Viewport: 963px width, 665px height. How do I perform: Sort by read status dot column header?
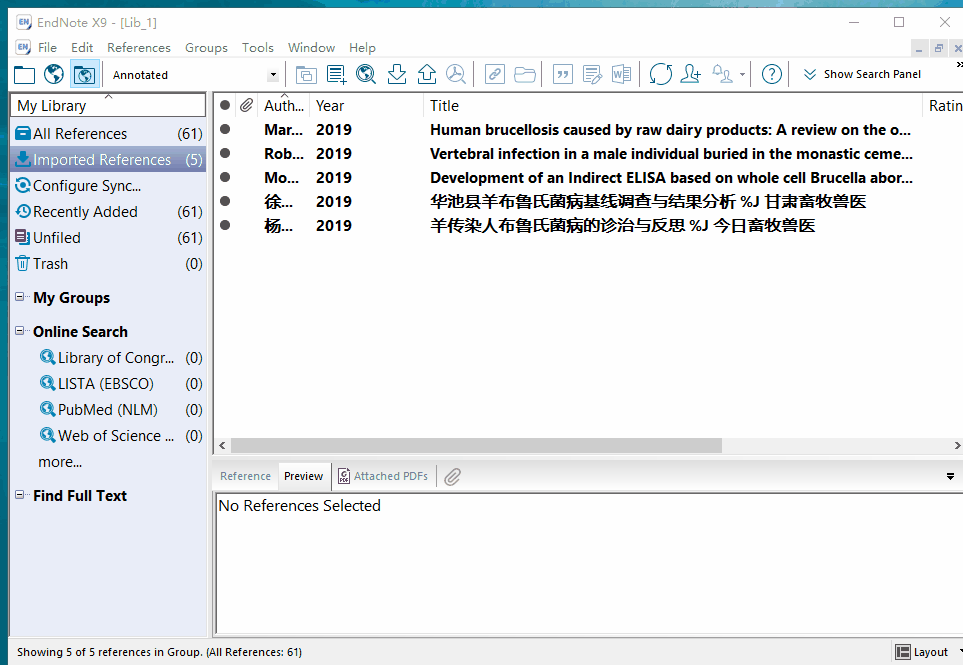click(x=225, y=106)
